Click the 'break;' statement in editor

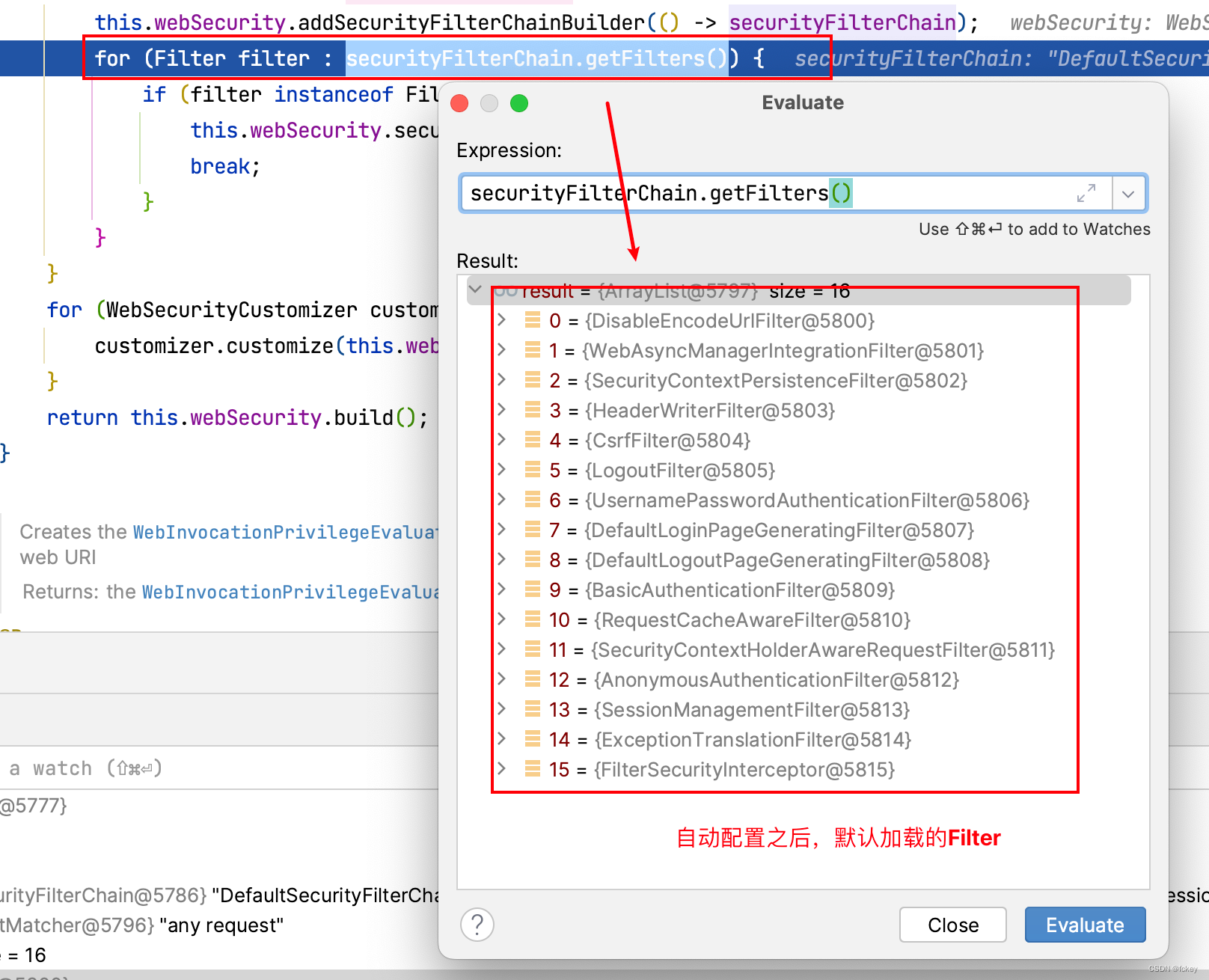click(225, 166)
